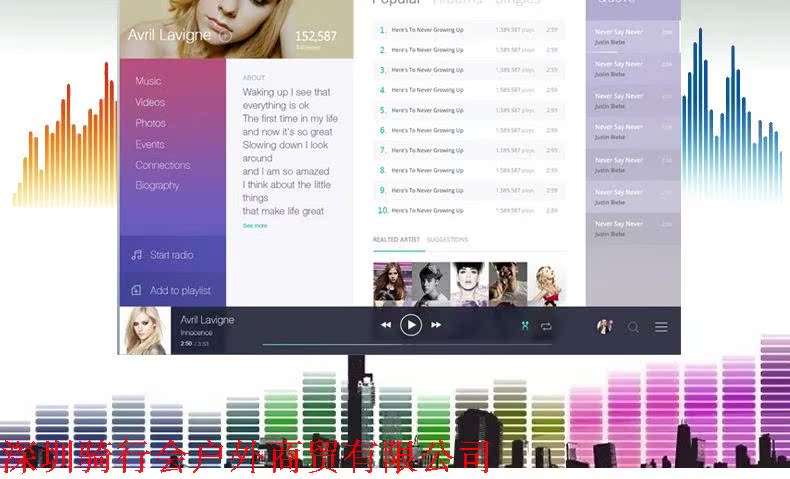Open Biography in the sidebar
The width and height of the screenshot is (790, 479).
point(157,186)
